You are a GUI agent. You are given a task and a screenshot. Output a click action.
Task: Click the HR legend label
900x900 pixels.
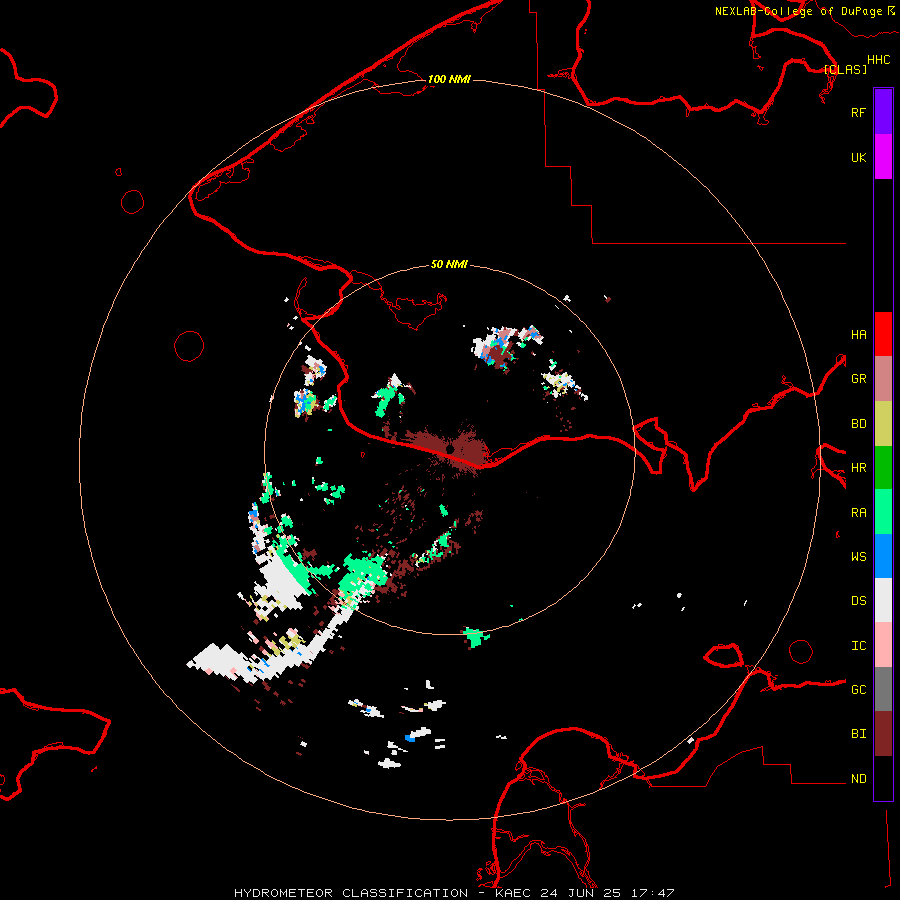pyautogui.click(x=859, y=468)
